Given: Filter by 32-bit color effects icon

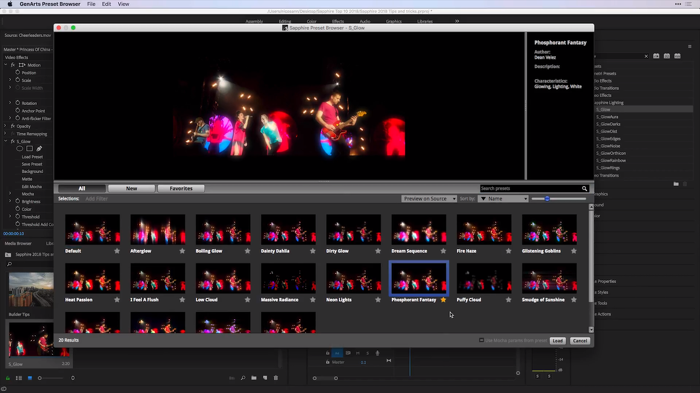Looking at the screenshot, I should point(667,56).
